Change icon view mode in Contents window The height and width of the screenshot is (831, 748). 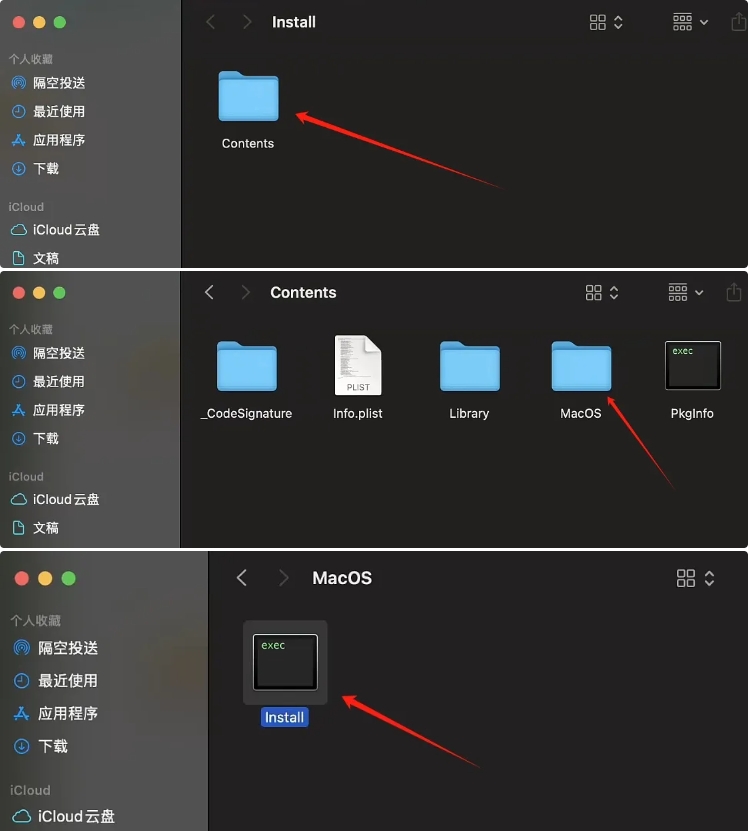[602, 293]
